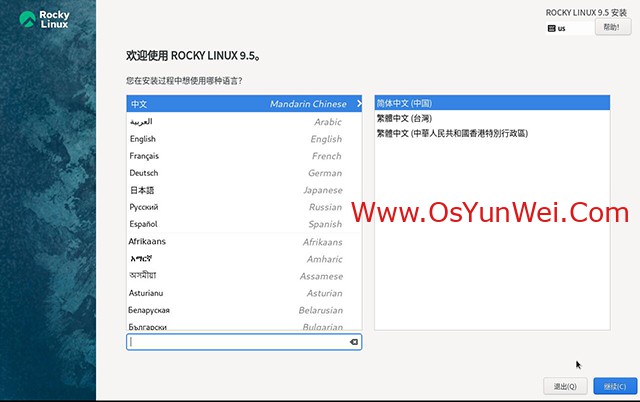Screen dimensions: 640x402
Task: Click the 继续(C) continue button
Action: tap(615, 386)
